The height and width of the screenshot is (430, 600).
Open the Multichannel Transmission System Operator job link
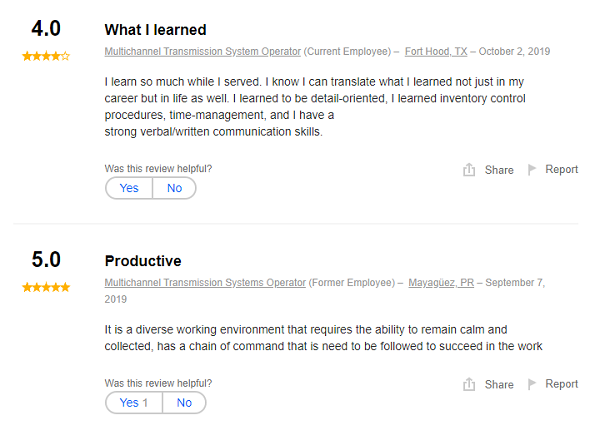coord(202,51)
